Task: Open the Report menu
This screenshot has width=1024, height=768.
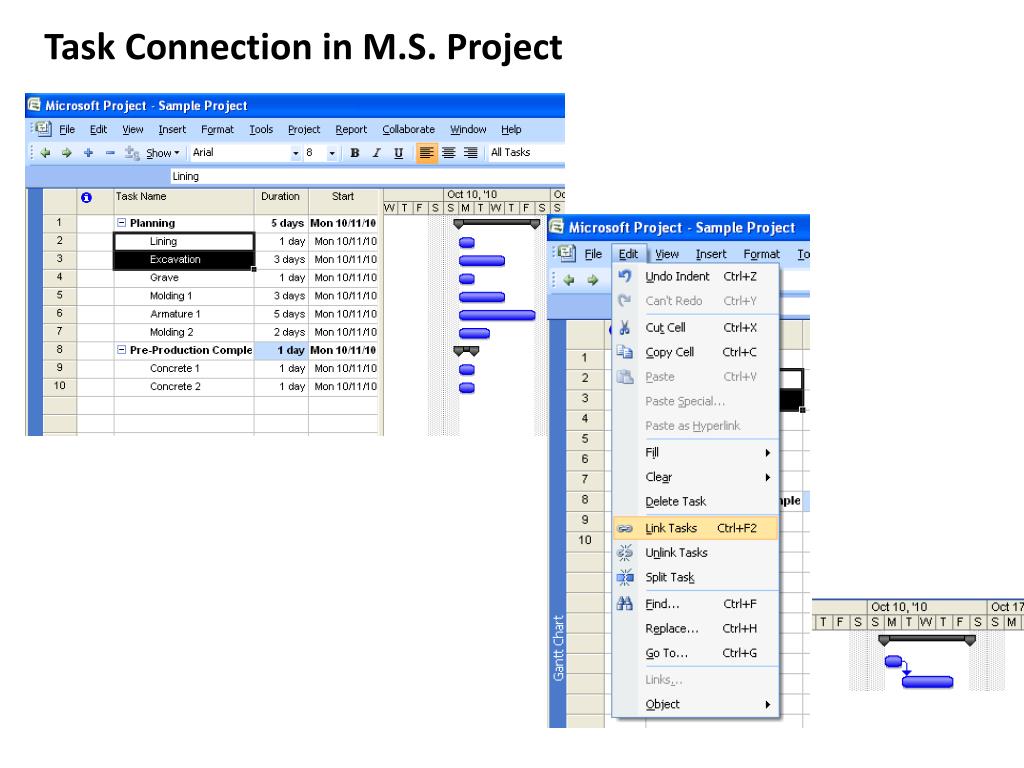Action: click(351, 129)
